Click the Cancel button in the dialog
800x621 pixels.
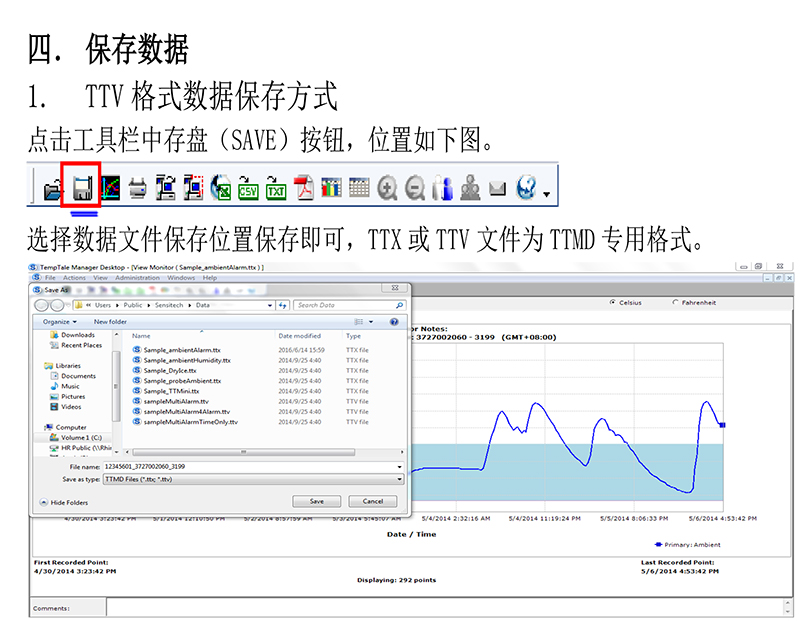tap(372, 501)
